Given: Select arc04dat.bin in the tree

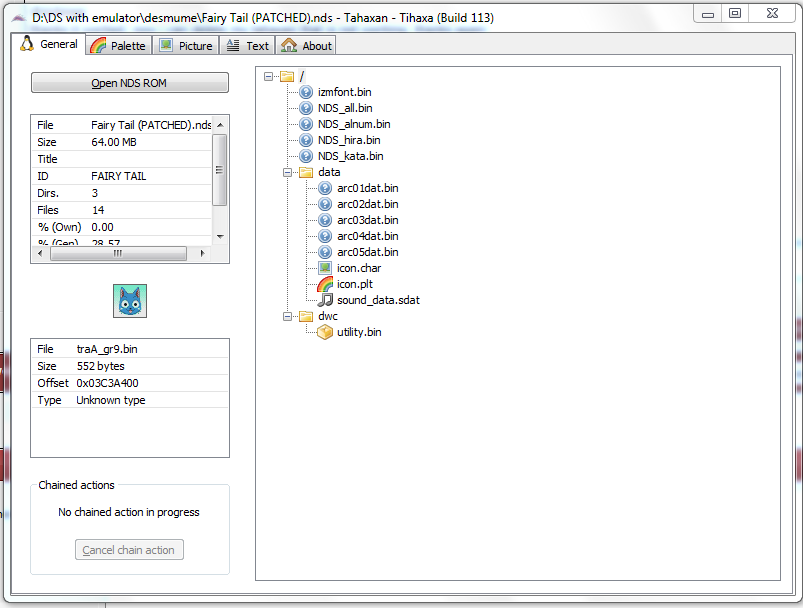Looking at the screenshot, I should pos(367,236).
